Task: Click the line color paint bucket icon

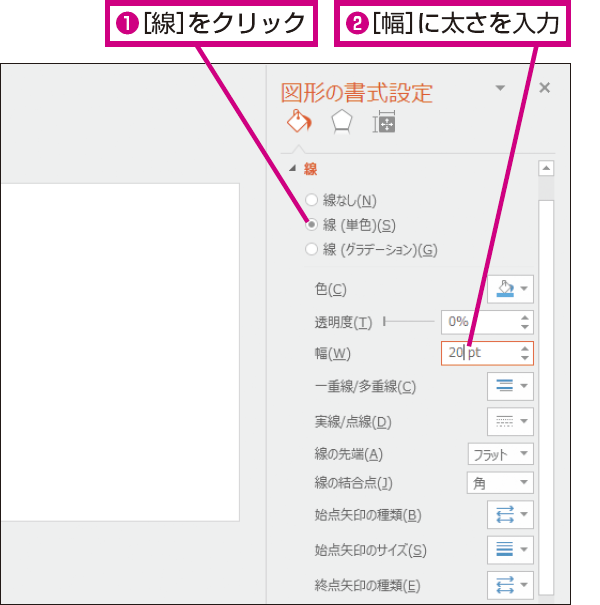Action: [505, 289]
